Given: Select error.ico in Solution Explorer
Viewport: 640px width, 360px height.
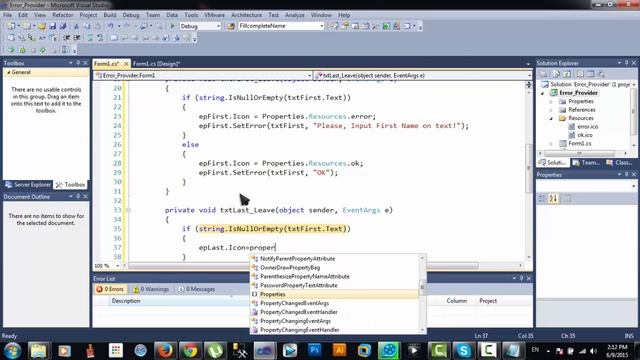Looking at the screenshot, I should coord(588,127).
